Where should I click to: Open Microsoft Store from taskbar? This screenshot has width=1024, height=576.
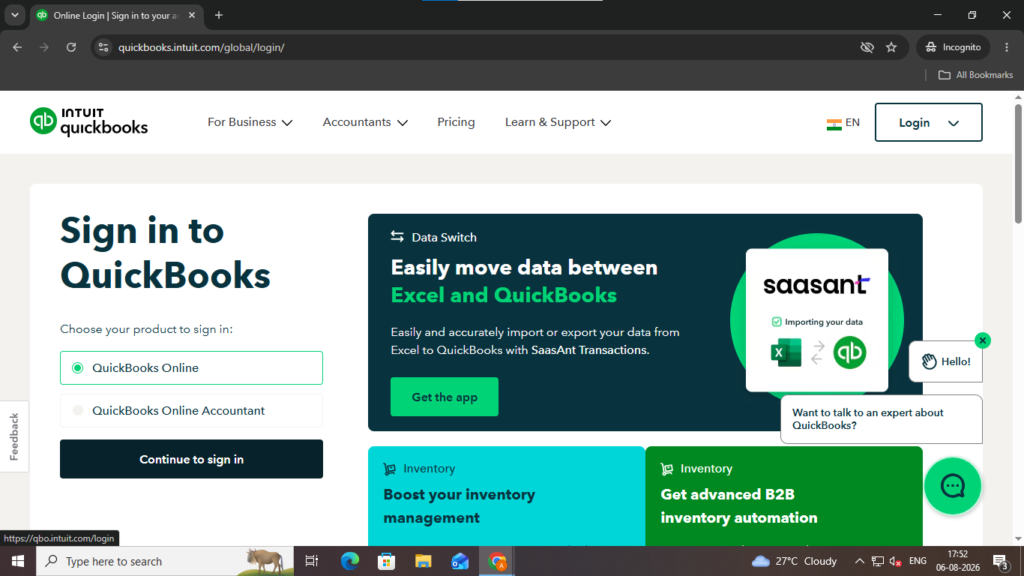pyautogui.click(x=386, y=561)
